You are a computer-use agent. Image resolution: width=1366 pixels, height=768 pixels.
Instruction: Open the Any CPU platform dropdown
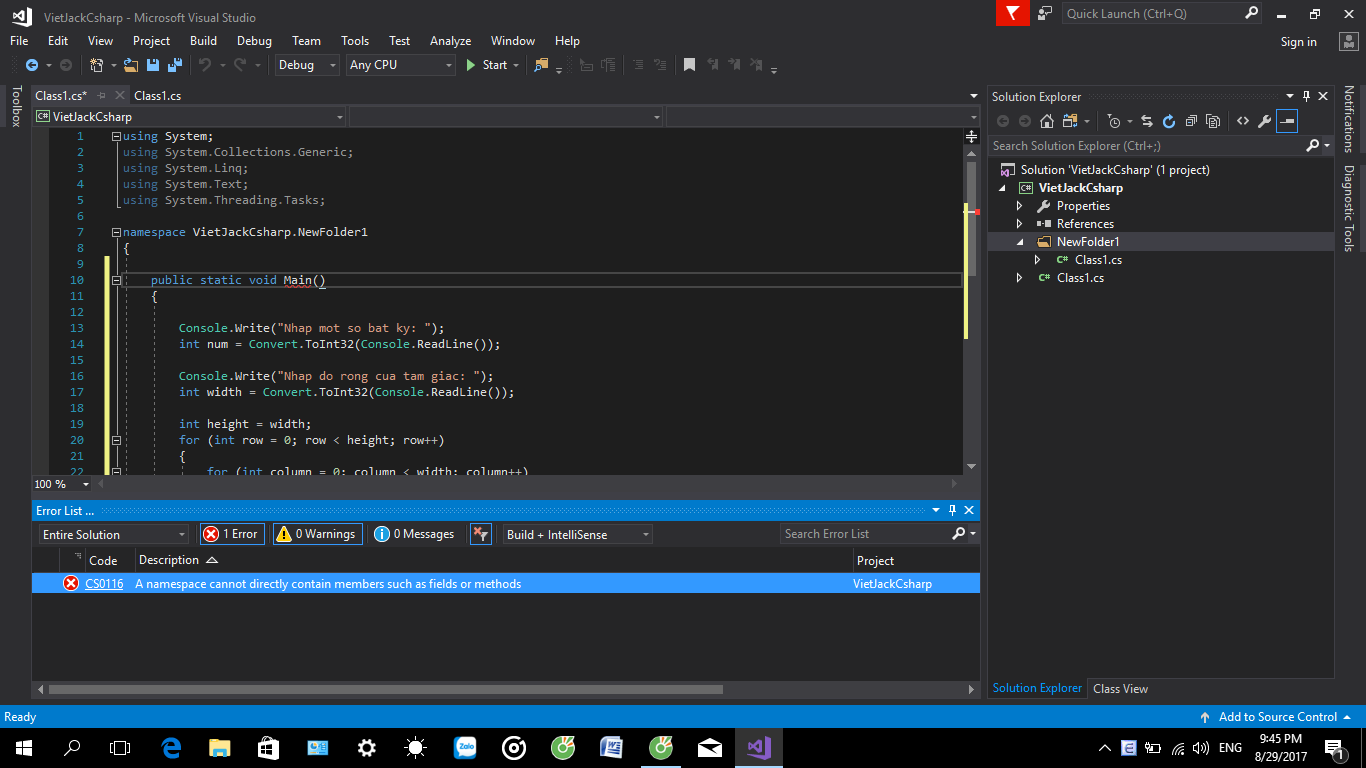click(x=400, y=65)
